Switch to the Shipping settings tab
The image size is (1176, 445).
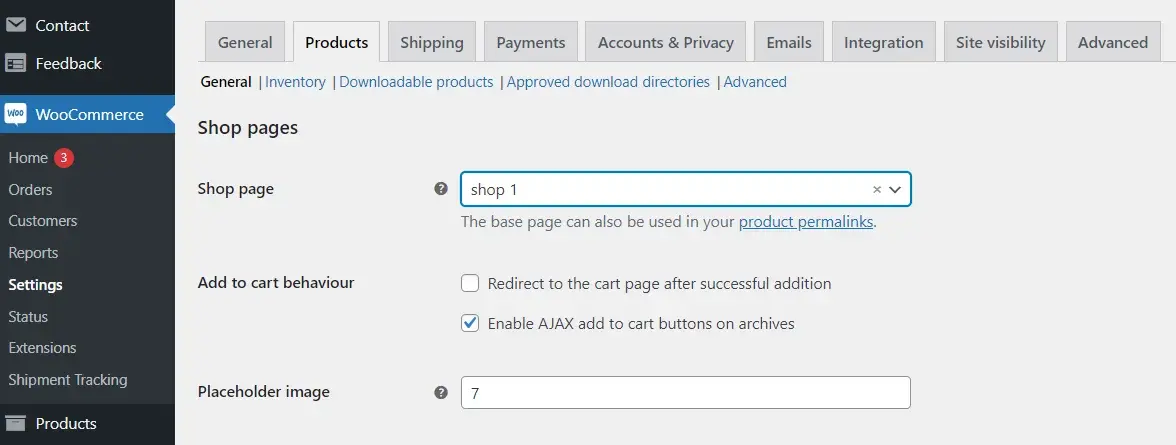click(432, 43)
